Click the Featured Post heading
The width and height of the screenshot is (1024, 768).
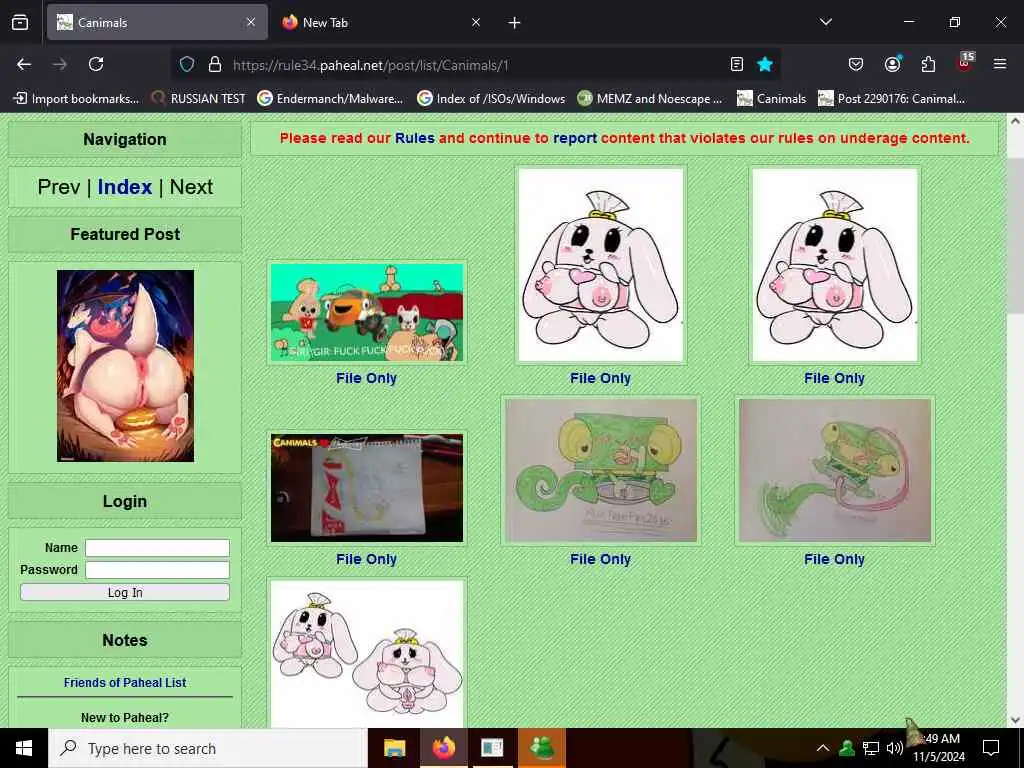pos(125,234)
